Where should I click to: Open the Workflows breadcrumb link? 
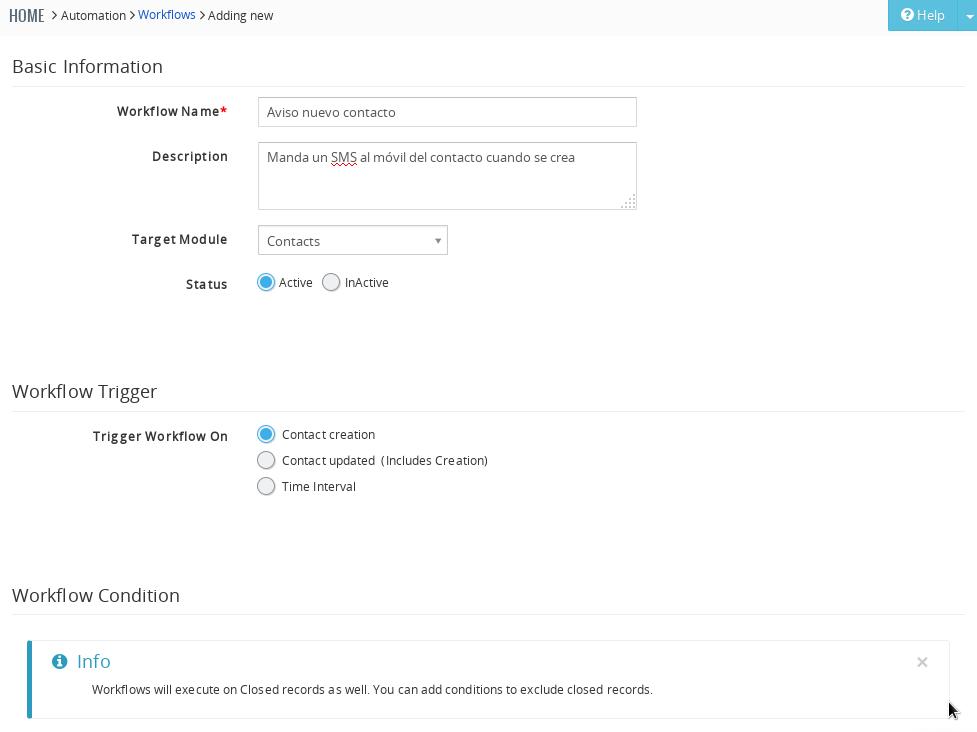pos(166,15)
